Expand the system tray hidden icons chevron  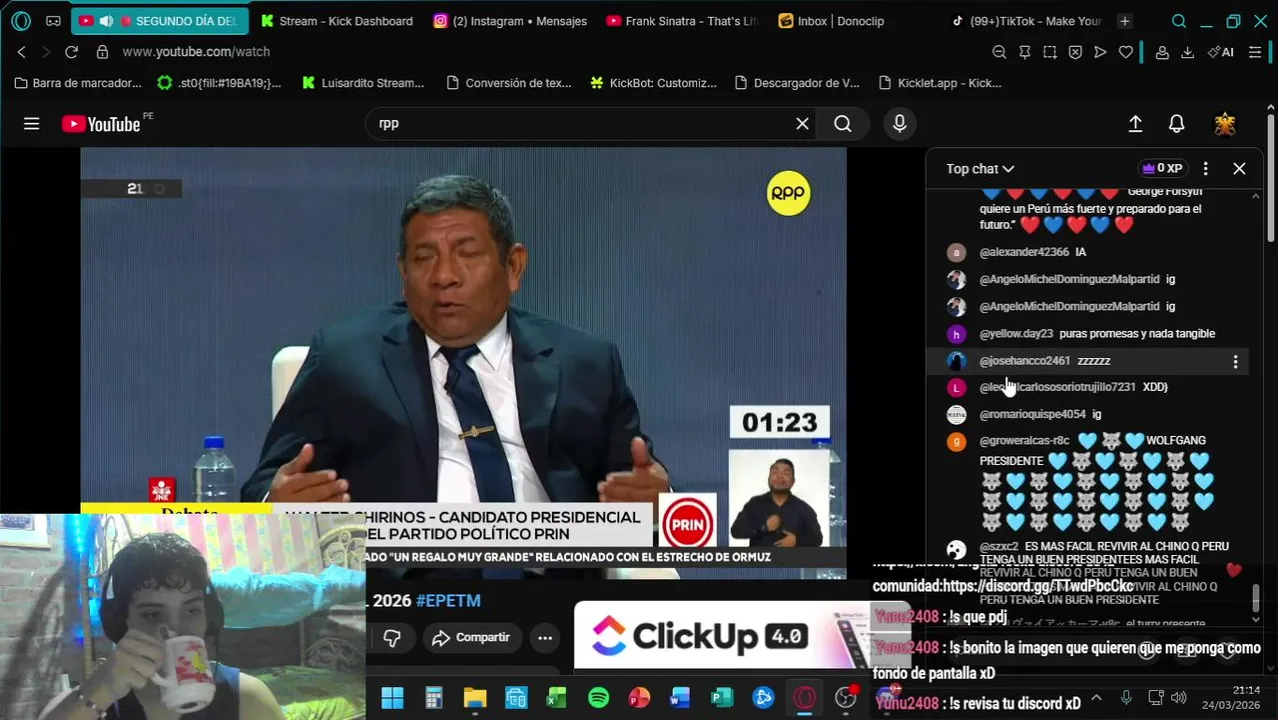click(1096, 697)
